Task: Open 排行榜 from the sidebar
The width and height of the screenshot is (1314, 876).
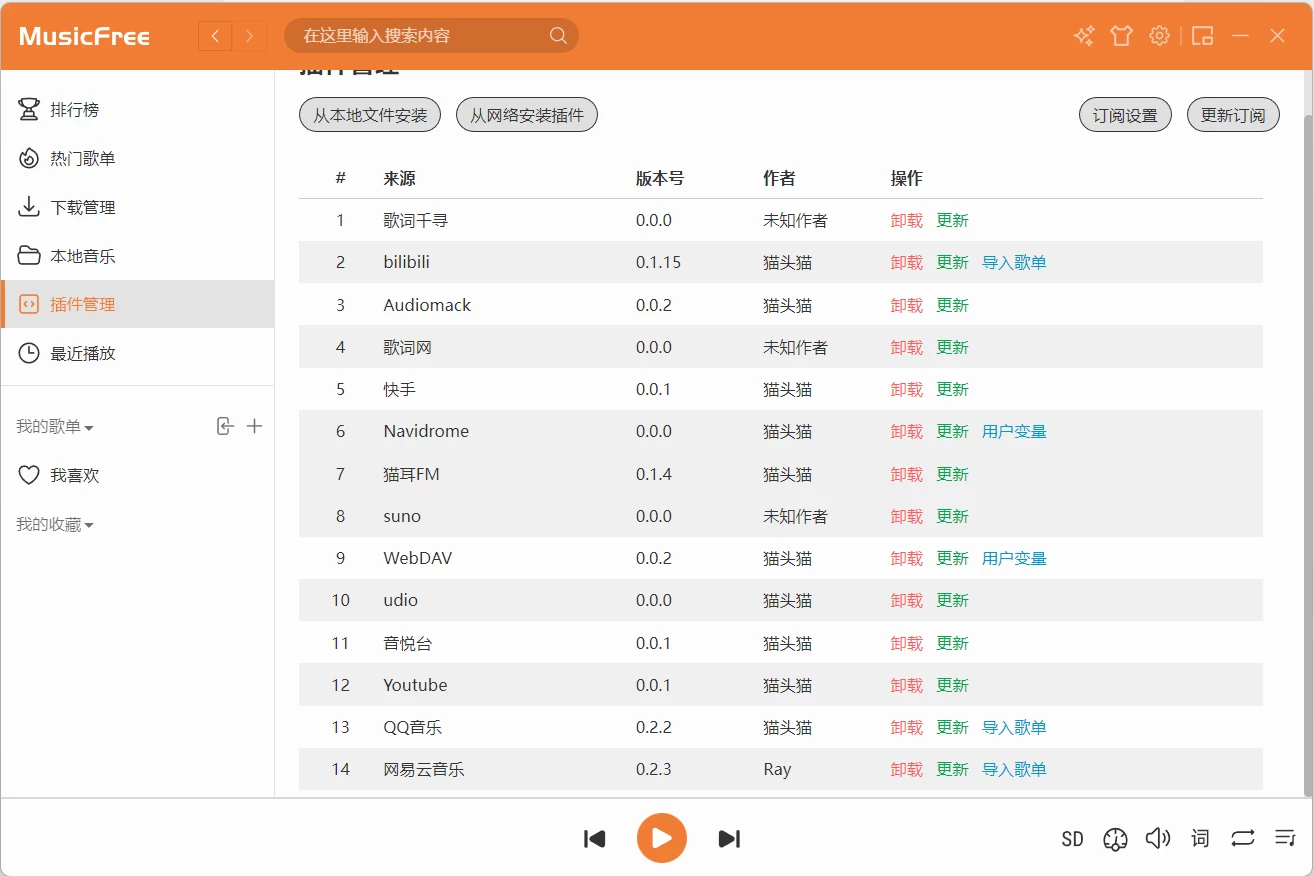Action: tap(137, 109)
